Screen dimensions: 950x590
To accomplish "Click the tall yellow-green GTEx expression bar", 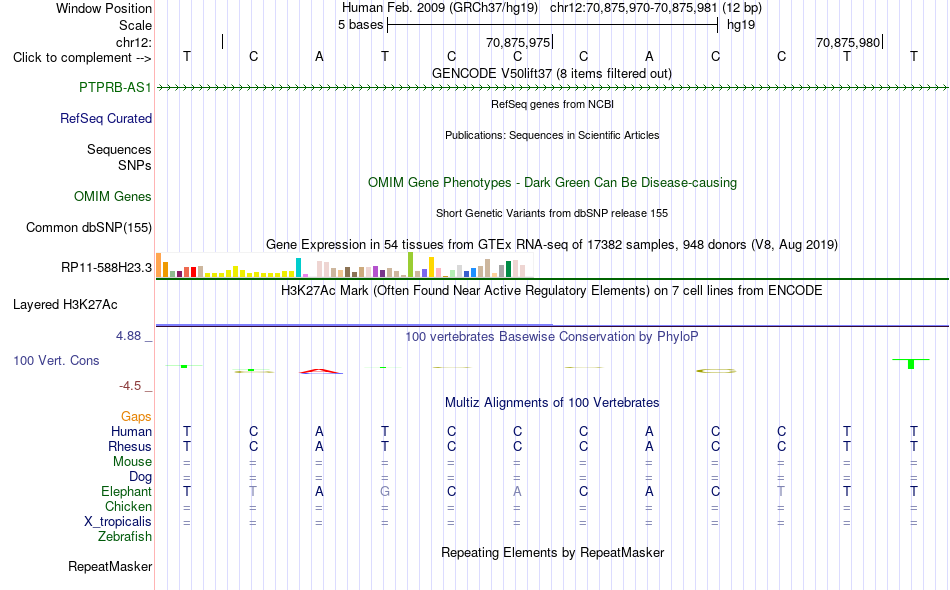I will [411, 265].
